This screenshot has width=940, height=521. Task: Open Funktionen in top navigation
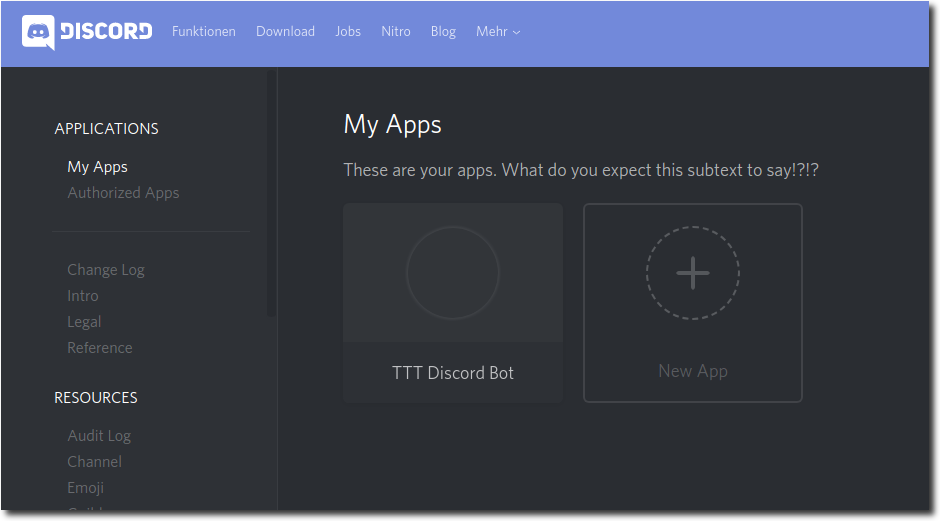tap(204, 32)
